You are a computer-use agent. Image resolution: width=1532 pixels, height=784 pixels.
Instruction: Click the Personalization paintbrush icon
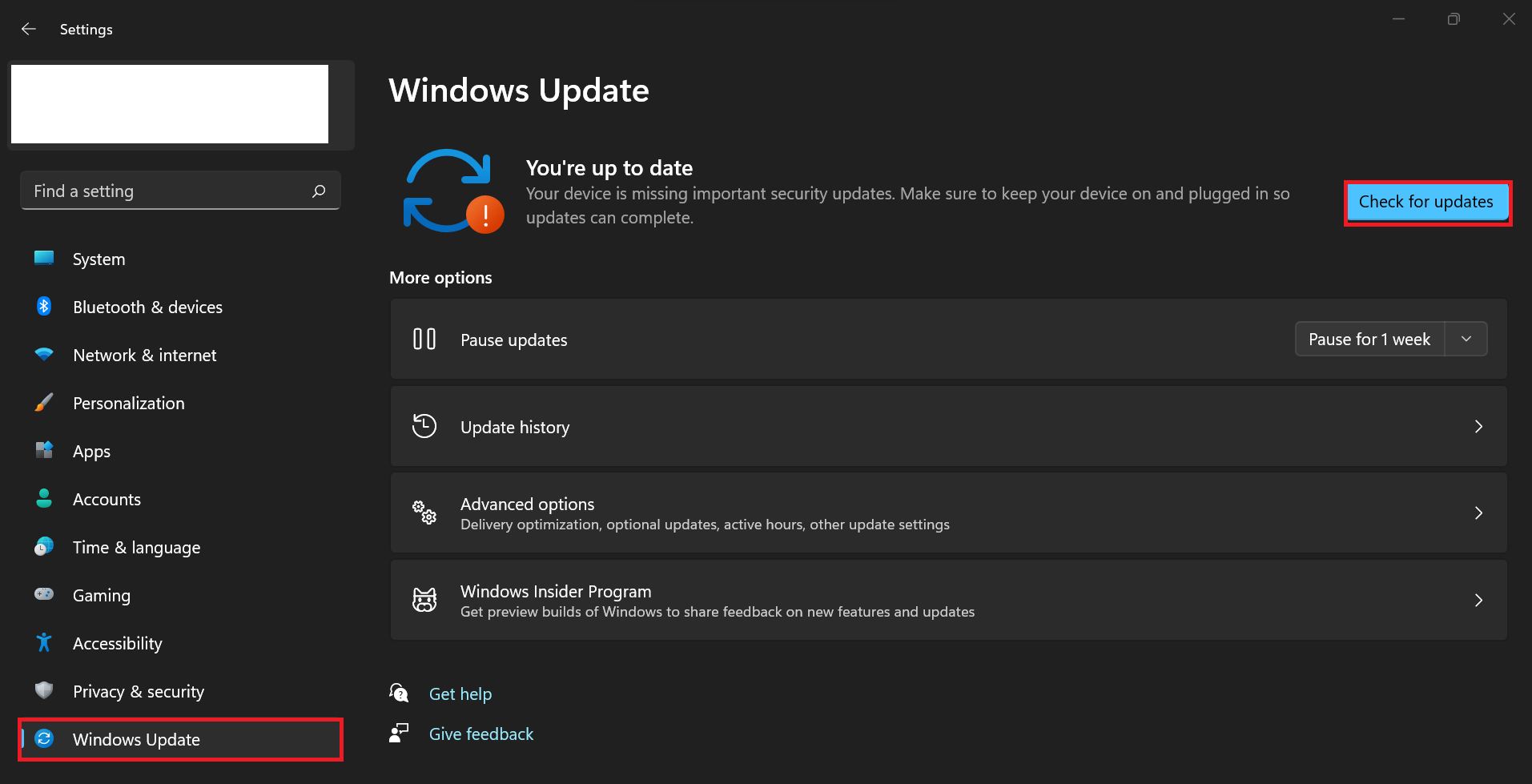pyautogui.click(x=44, y=402)
